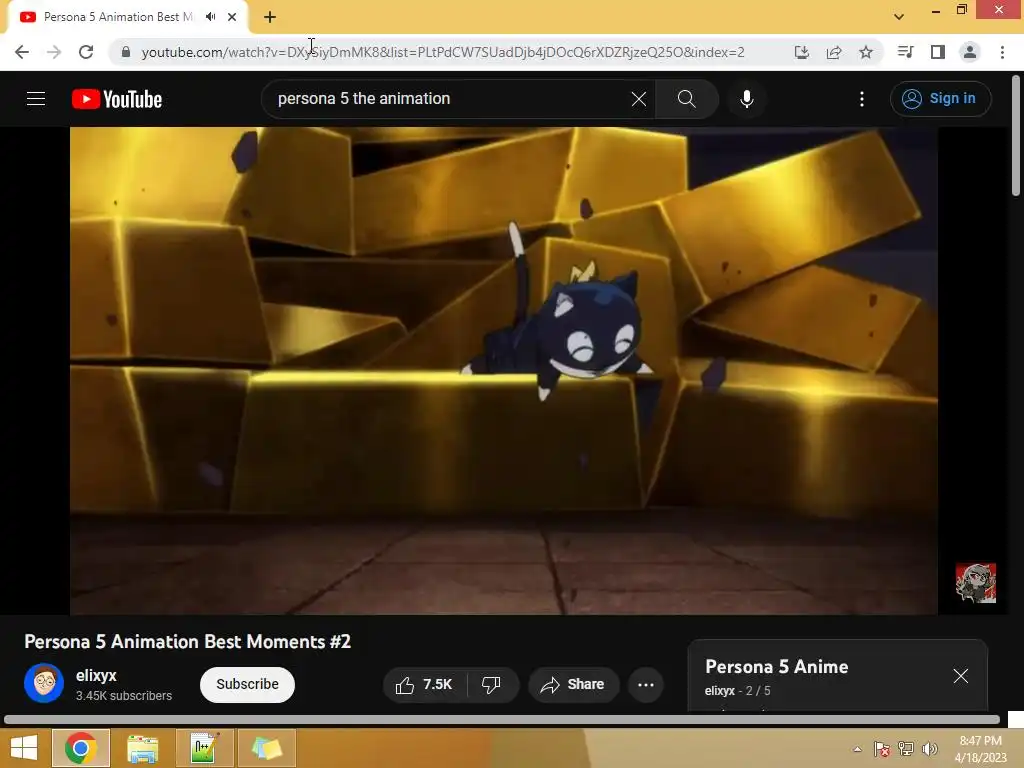Show hidden tray icons arrow
Screen dimensions: 1024x768
pyautogui.click(x=857, y=749)
